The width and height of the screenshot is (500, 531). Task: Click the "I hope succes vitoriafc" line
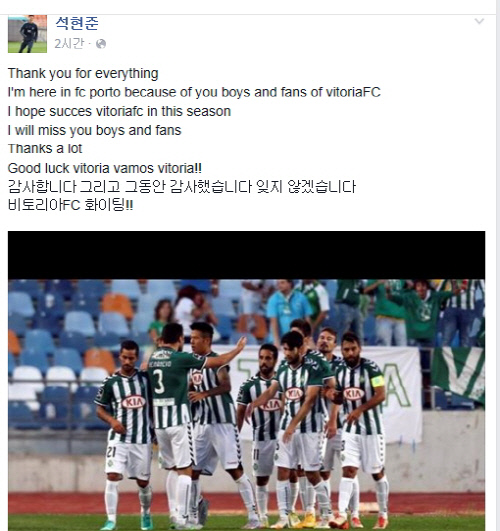tap(119, 111)
